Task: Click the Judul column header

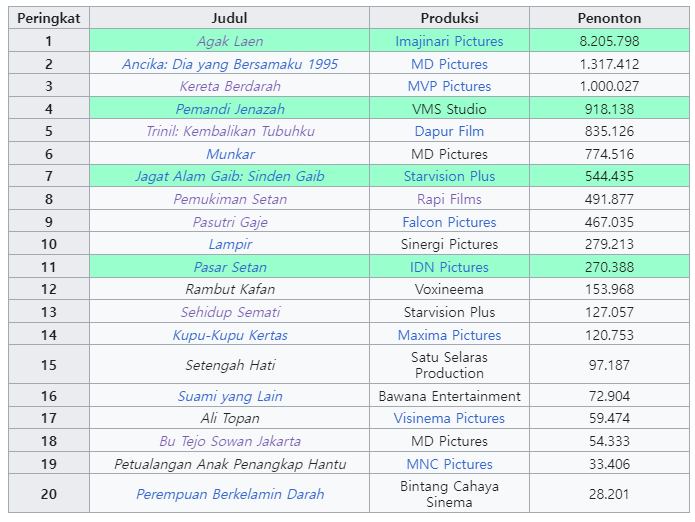Action: (229, 18)
